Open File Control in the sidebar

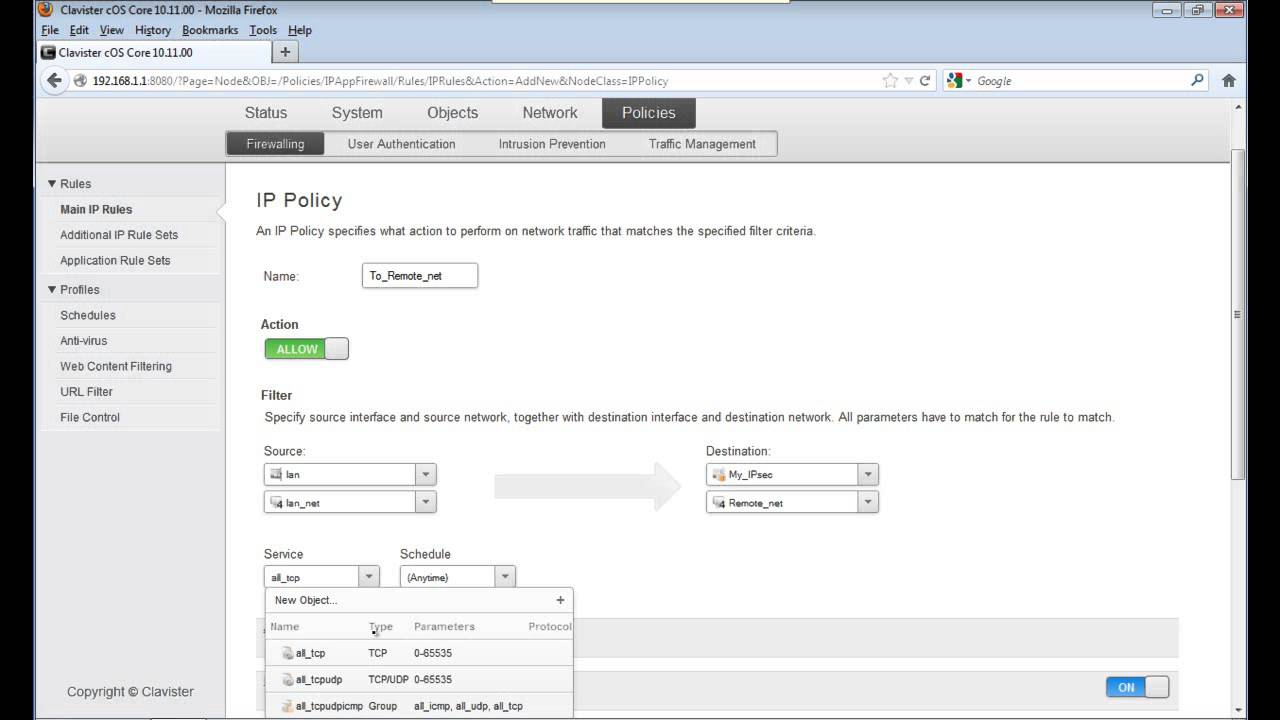click(90, 418)
